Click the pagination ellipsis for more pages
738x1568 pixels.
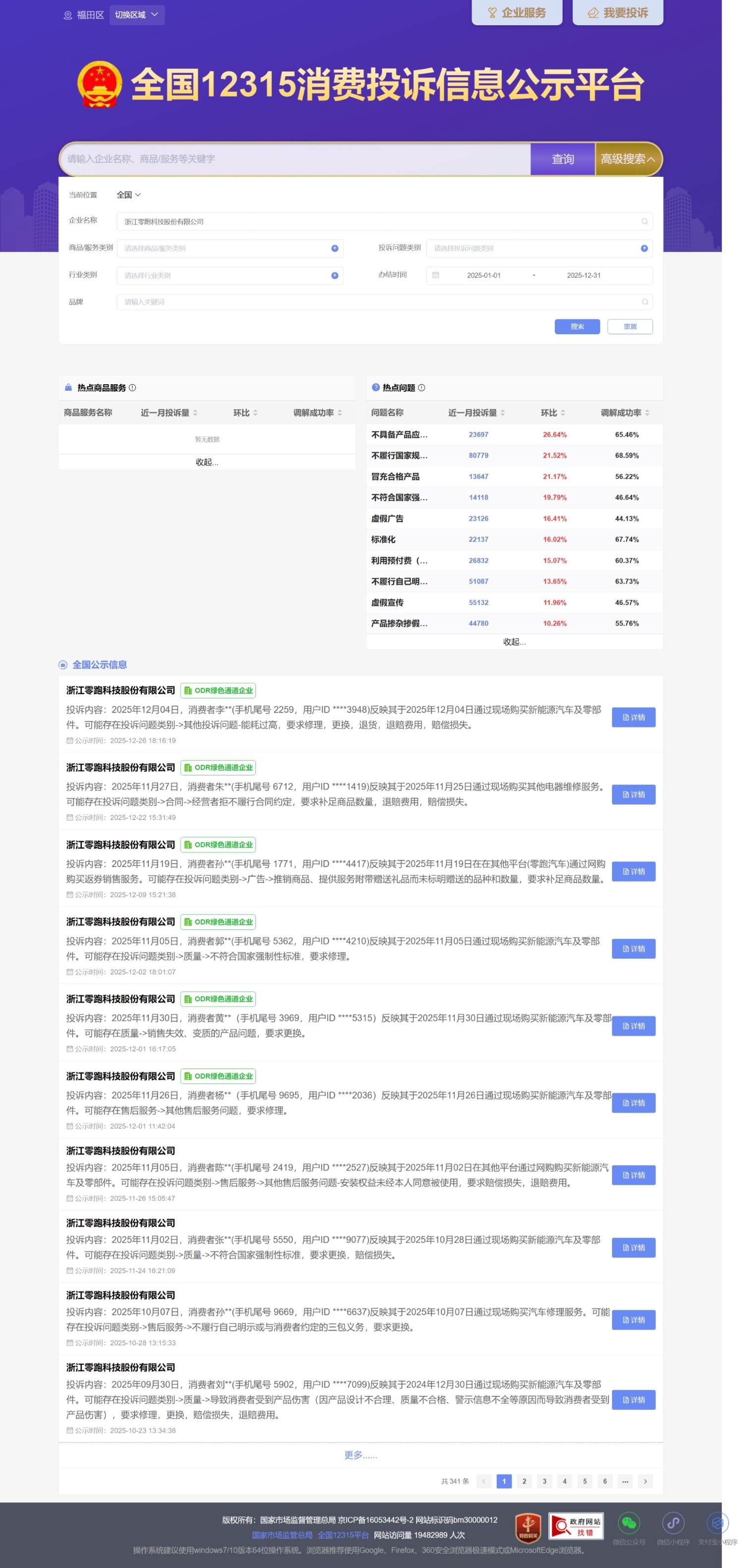point(626,1481)
